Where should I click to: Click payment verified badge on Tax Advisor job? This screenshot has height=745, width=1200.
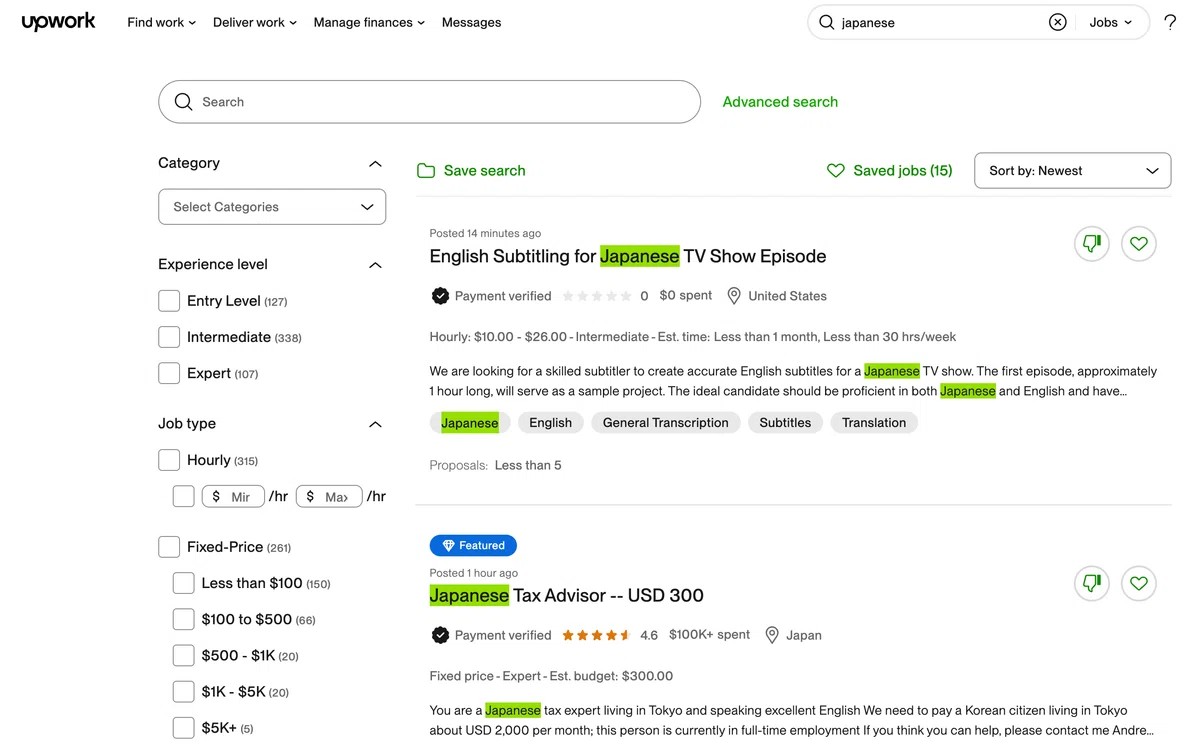(x=440, y=635)
